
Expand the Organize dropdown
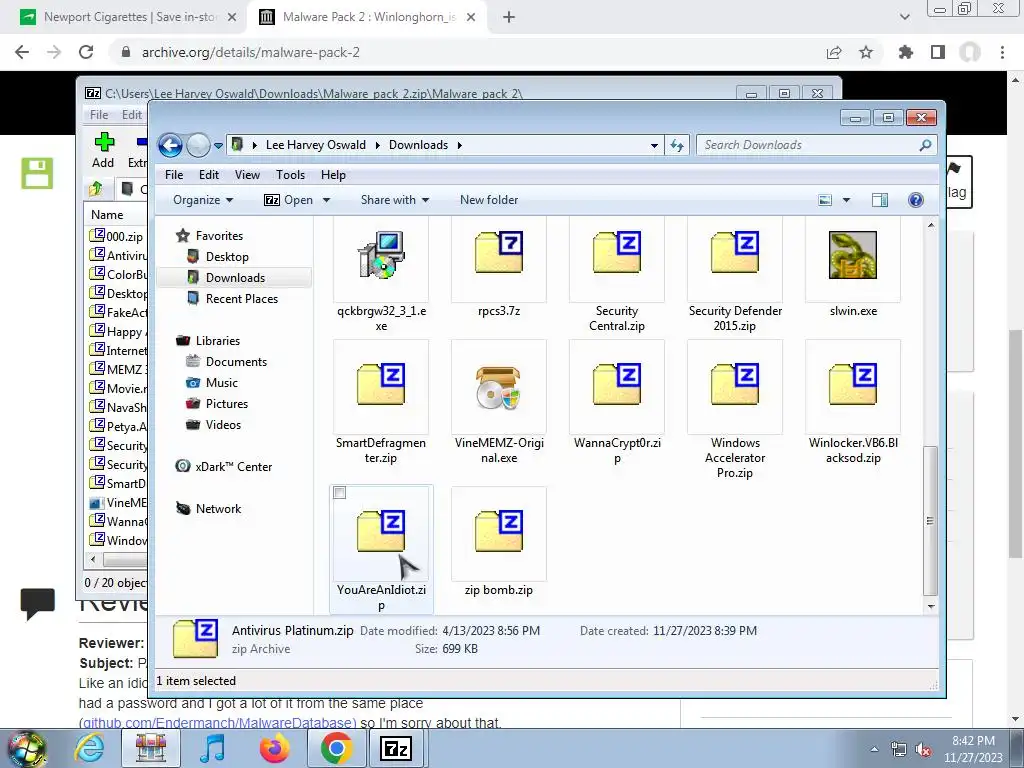[203, 200]
